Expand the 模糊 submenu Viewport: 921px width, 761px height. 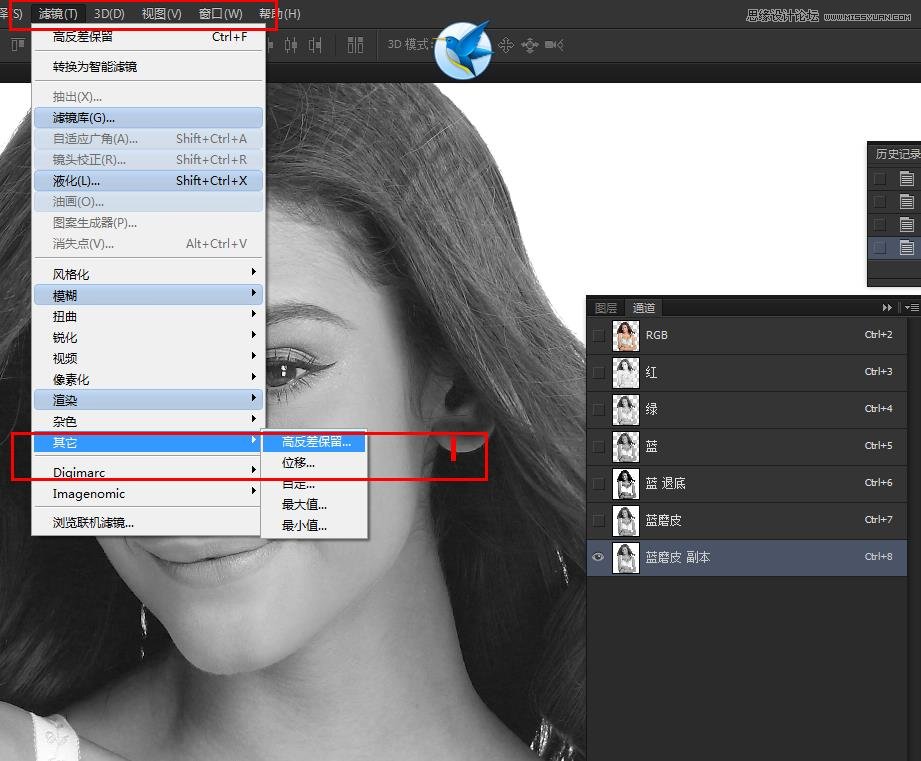148,295
